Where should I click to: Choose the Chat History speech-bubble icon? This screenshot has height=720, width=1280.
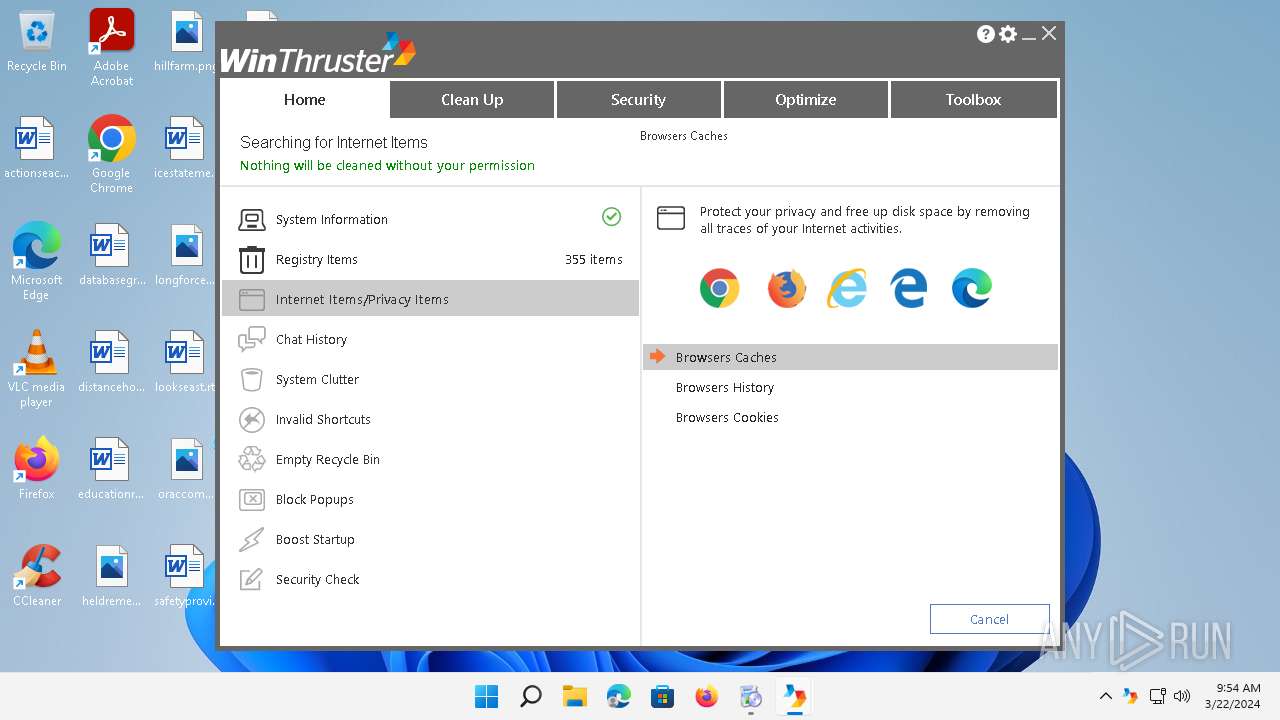point(252,340)
